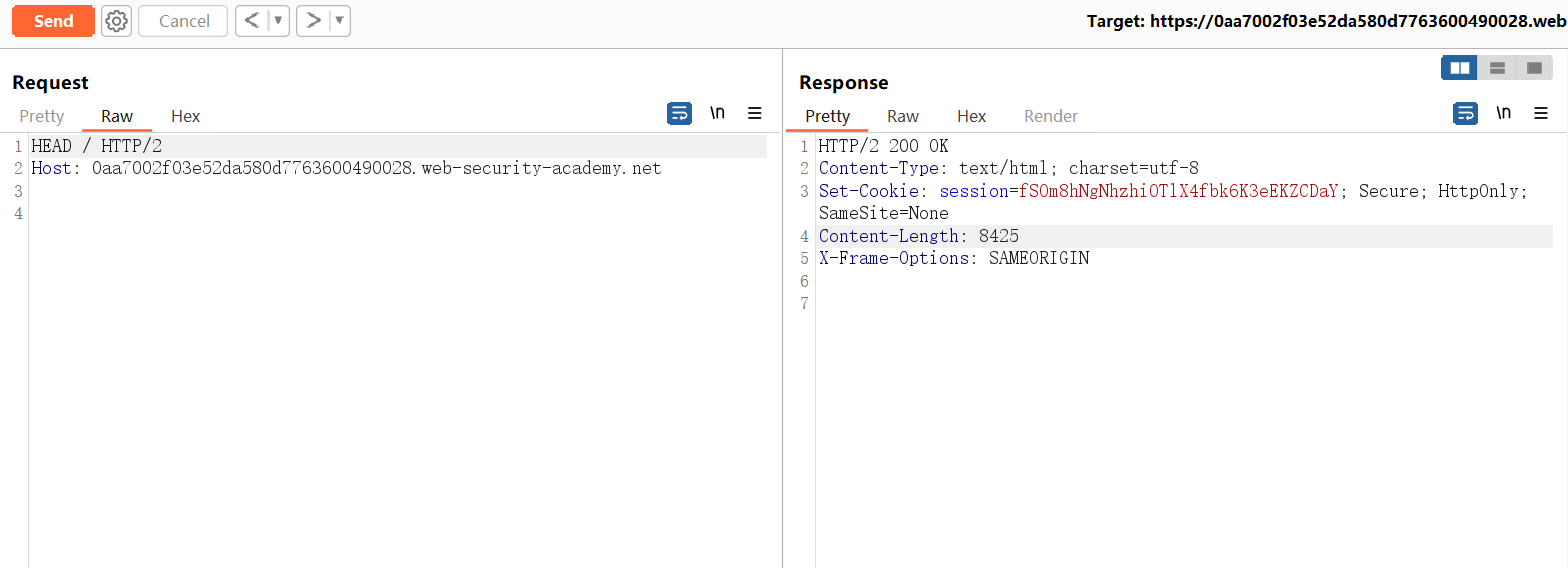The height and width of the screenshot is (568, 1568).
Task: Toggle non-printable characters in Request panel
Action: [717, 113]
